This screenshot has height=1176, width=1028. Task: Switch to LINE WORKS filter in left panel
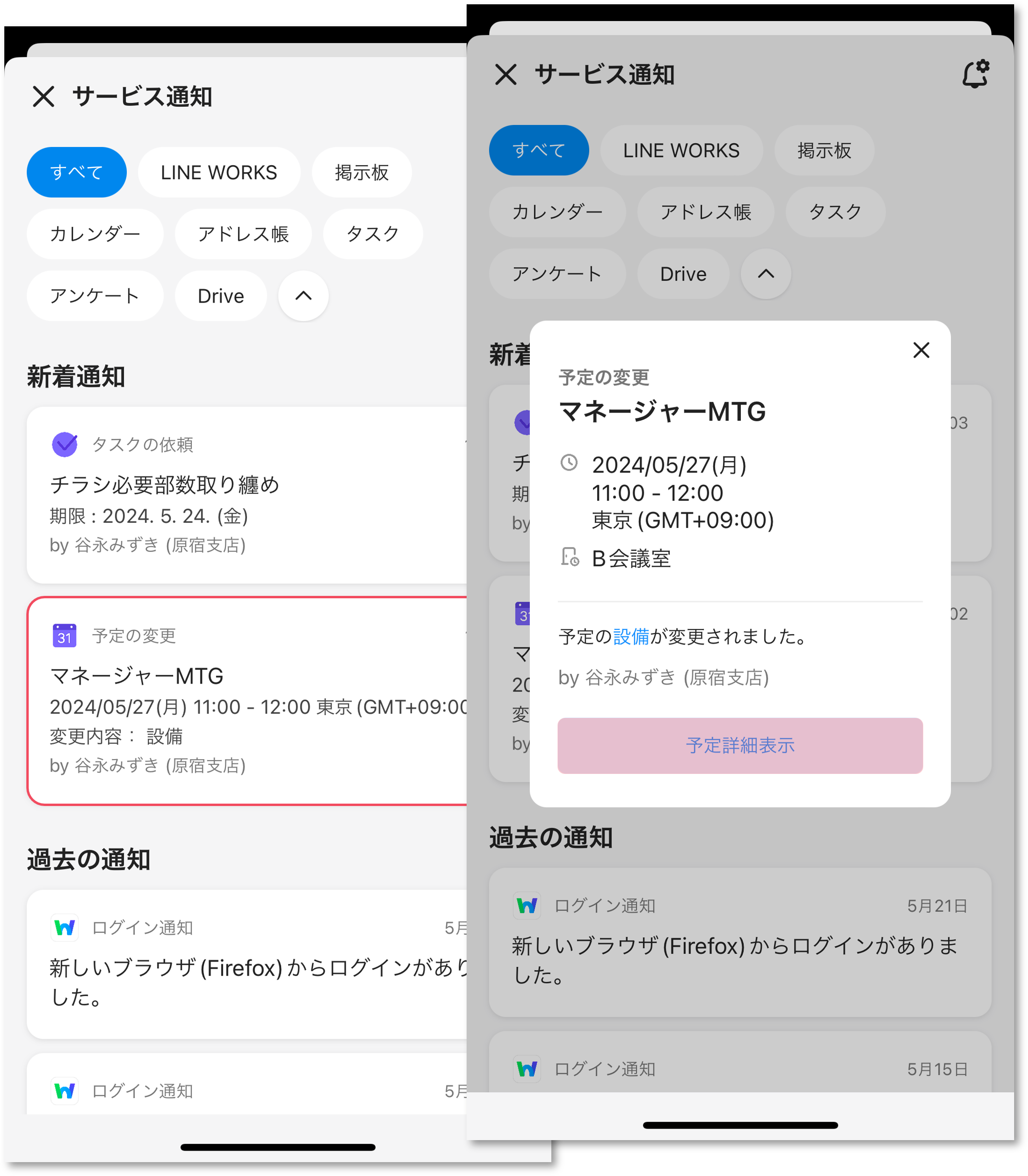(x=219, y=173)
